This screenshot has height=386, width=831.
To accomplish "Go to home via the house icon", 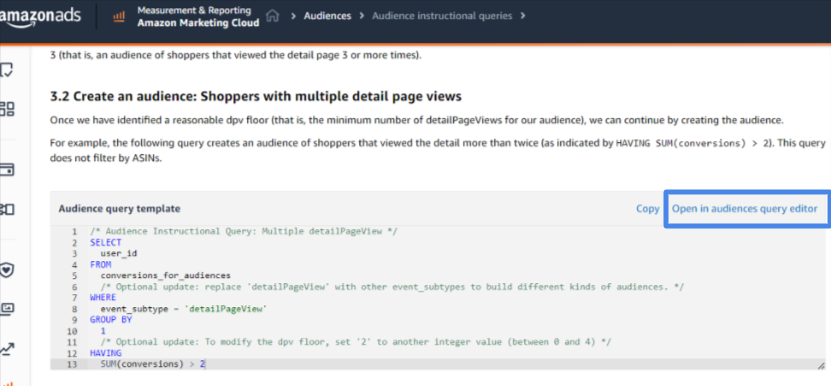I will [x=272, y=16].
